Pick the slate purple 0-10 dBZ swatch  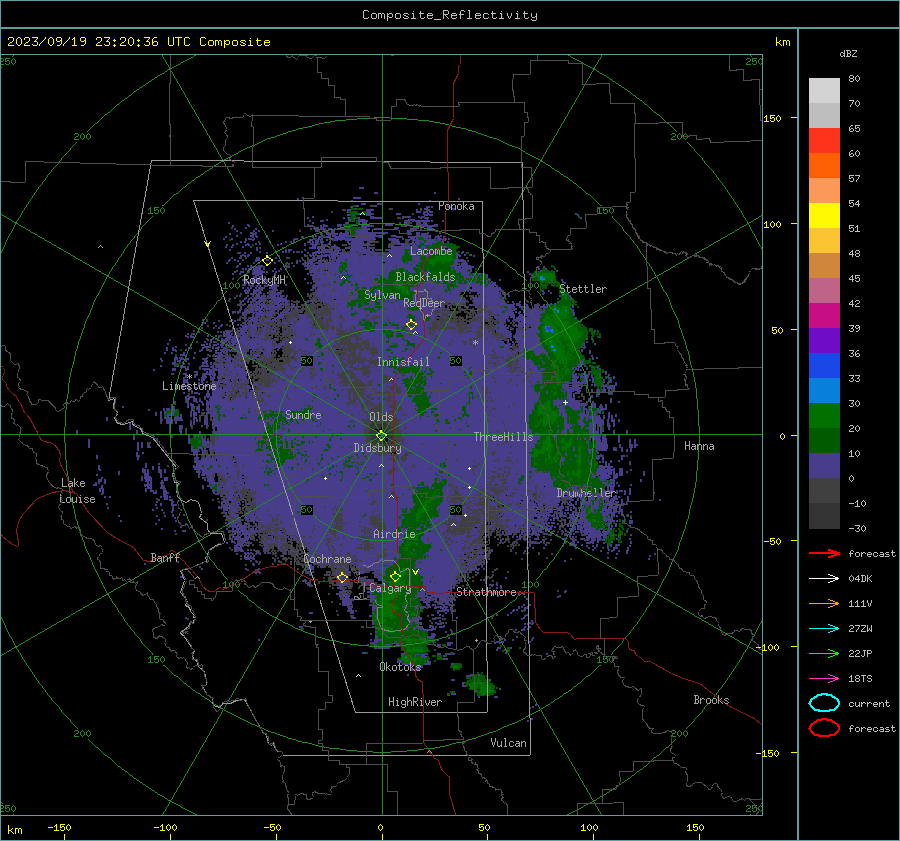pyautogui.click(x=824, y=466)
